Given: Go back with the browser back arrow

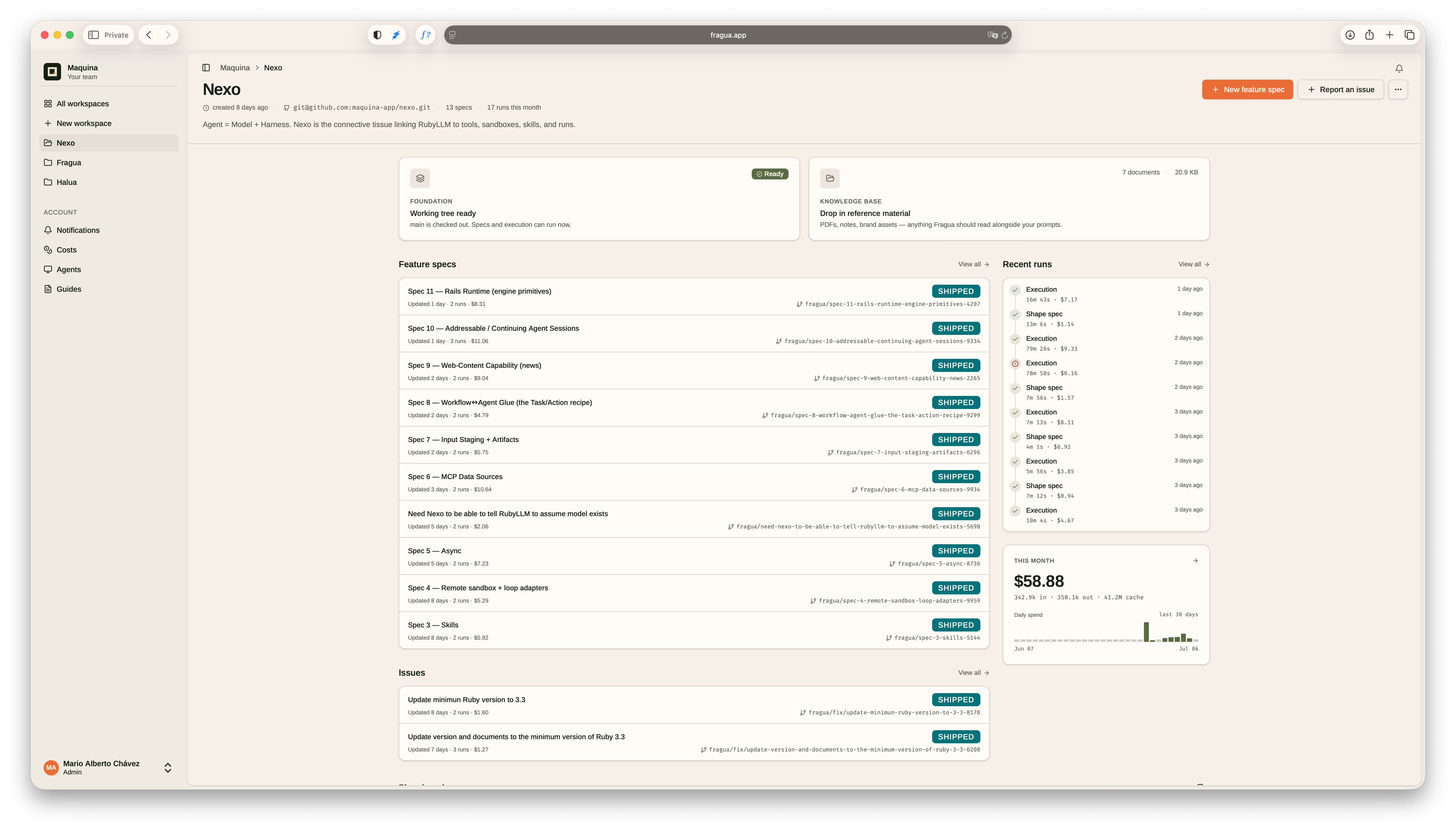Looking at the screenshot, I should click(149, 35).
